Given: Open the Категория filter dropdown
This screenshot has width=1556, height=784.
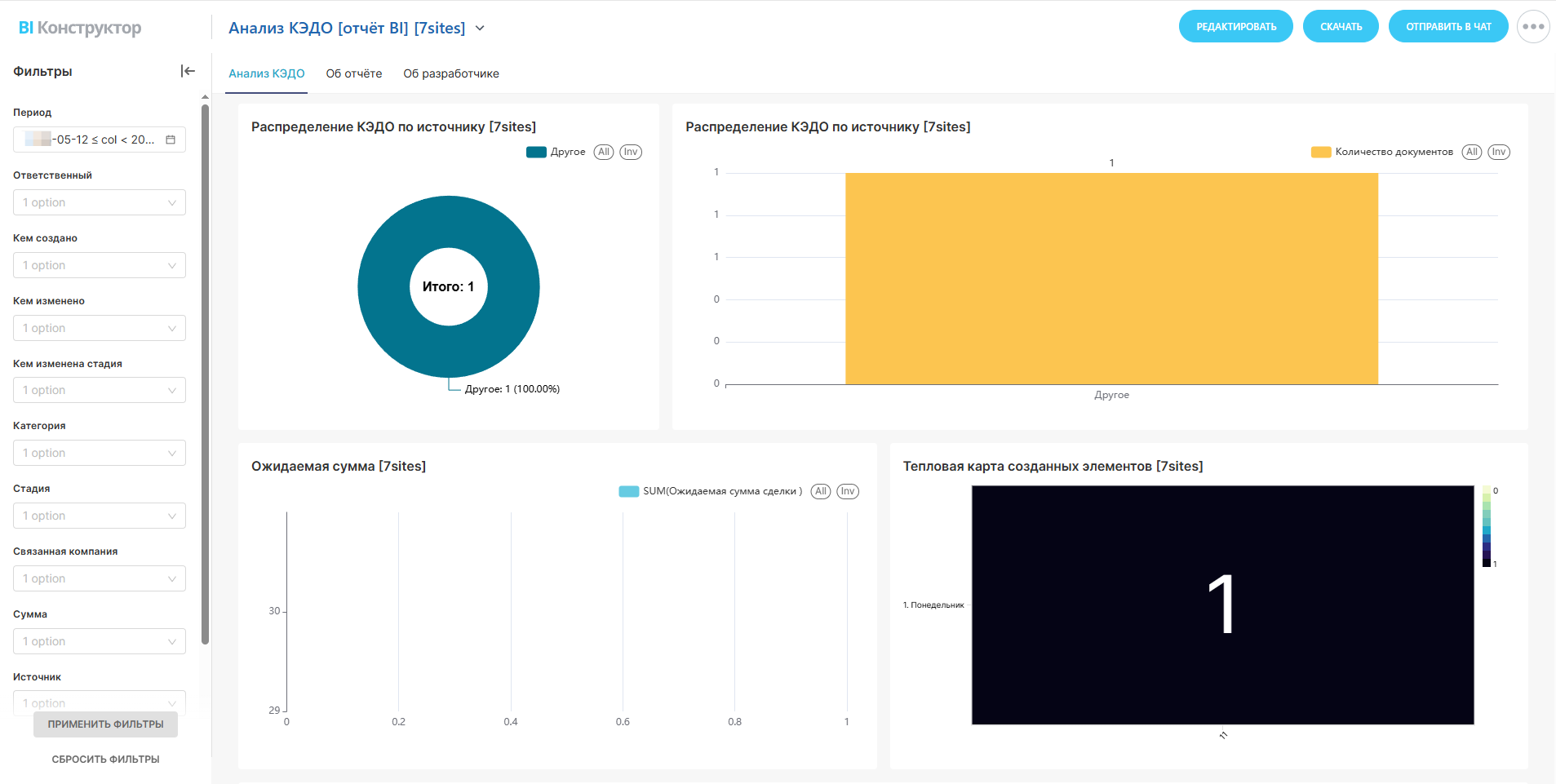Looking at the screenshot, I should [100, 453].
